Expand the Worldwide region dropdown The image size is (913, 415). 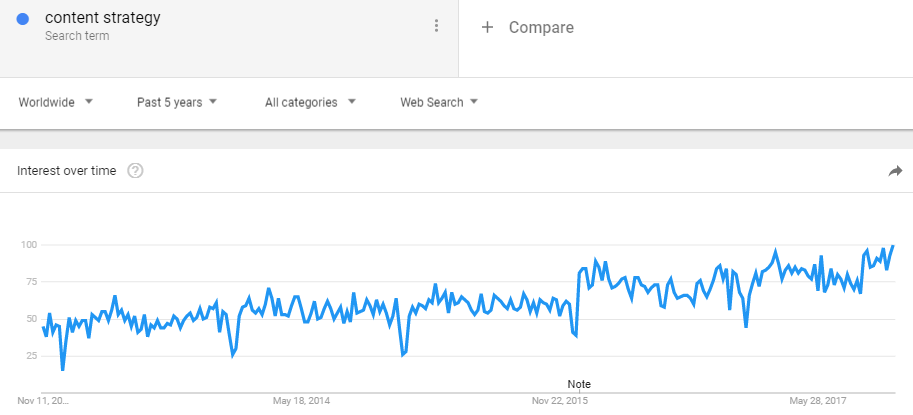coord(56,102)
